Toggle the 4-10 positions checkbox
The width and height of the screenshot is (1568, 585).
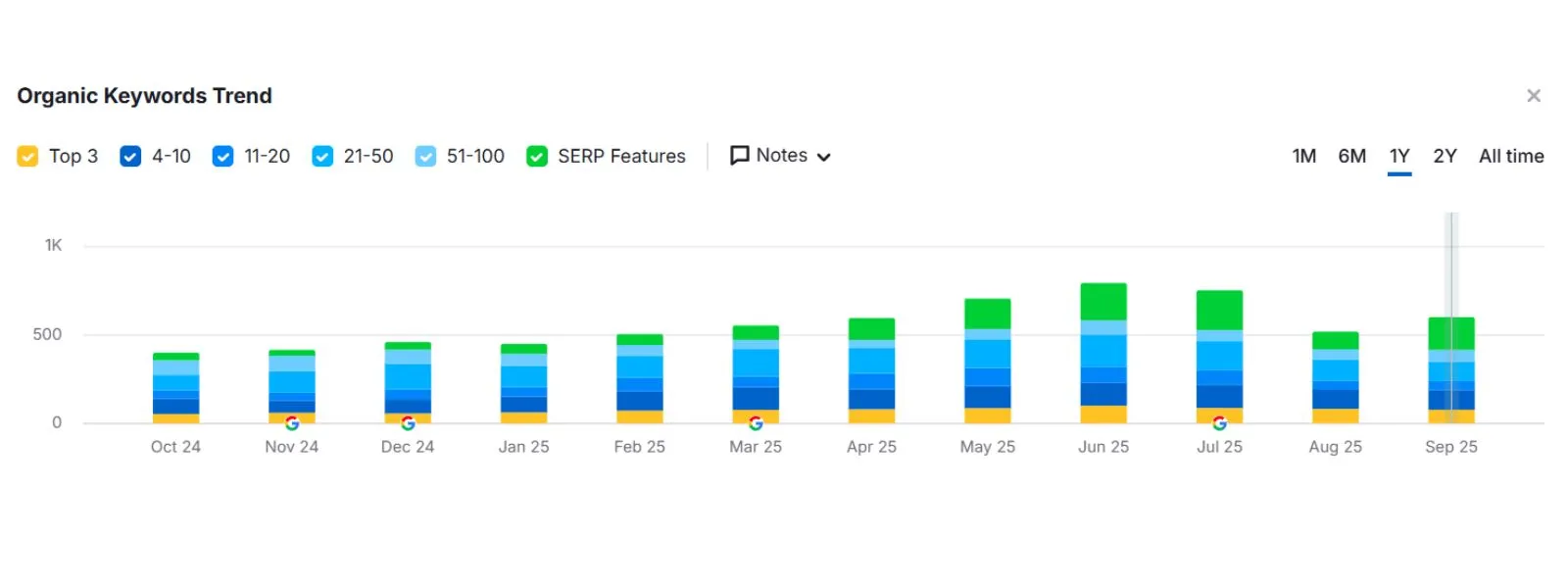(x=130, y=156)
